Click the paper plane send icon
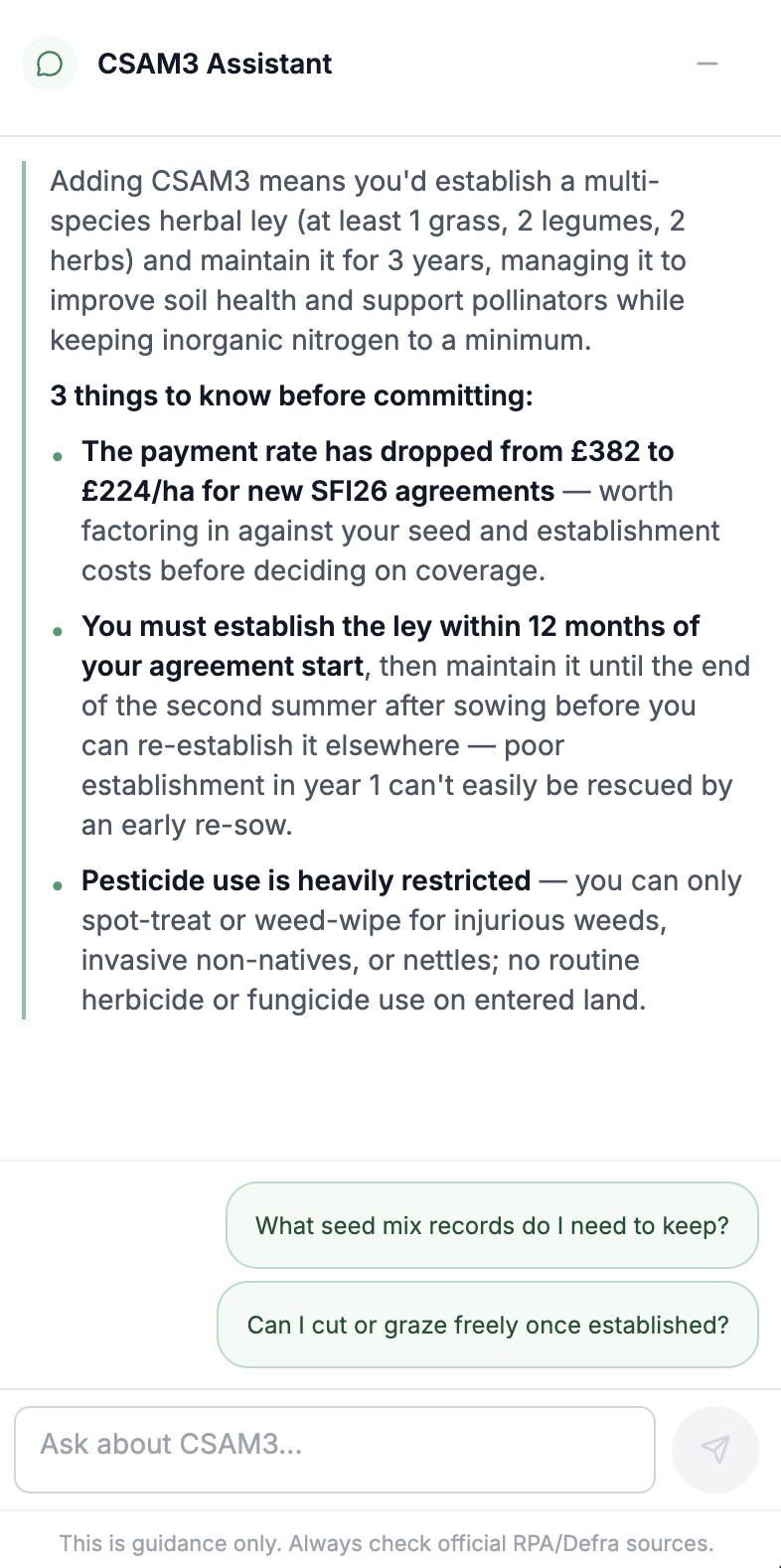This screenshot has height=1568, width=781. click(x=715, y=1449)
